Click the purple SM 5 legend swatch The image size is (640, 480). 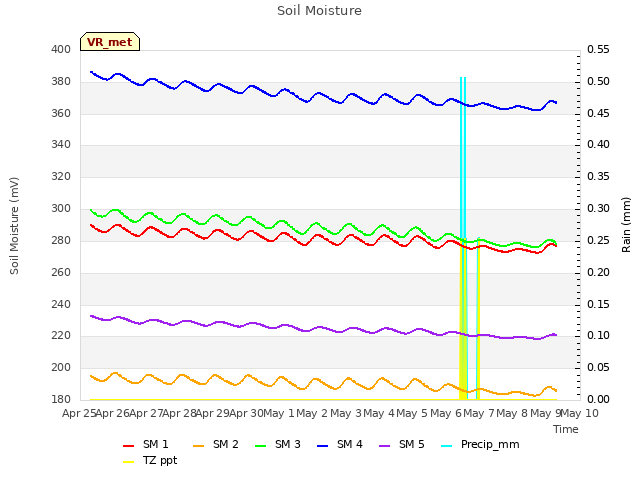(x=385, y=446)
